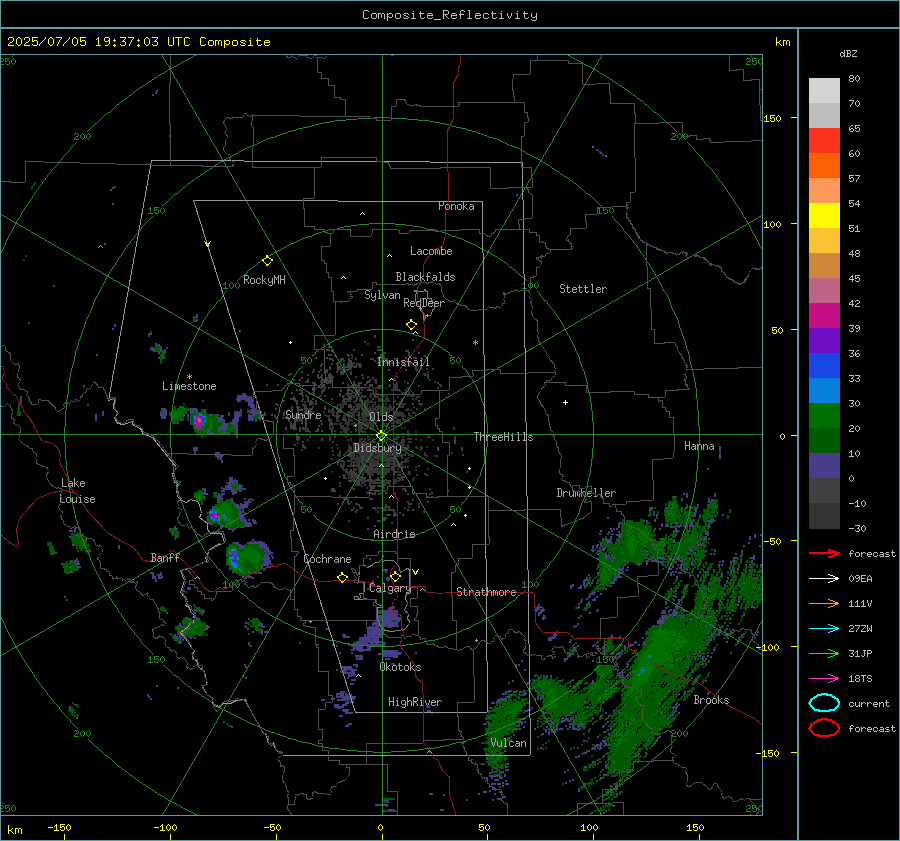Click the Innisfail label

tap(403, 362)
